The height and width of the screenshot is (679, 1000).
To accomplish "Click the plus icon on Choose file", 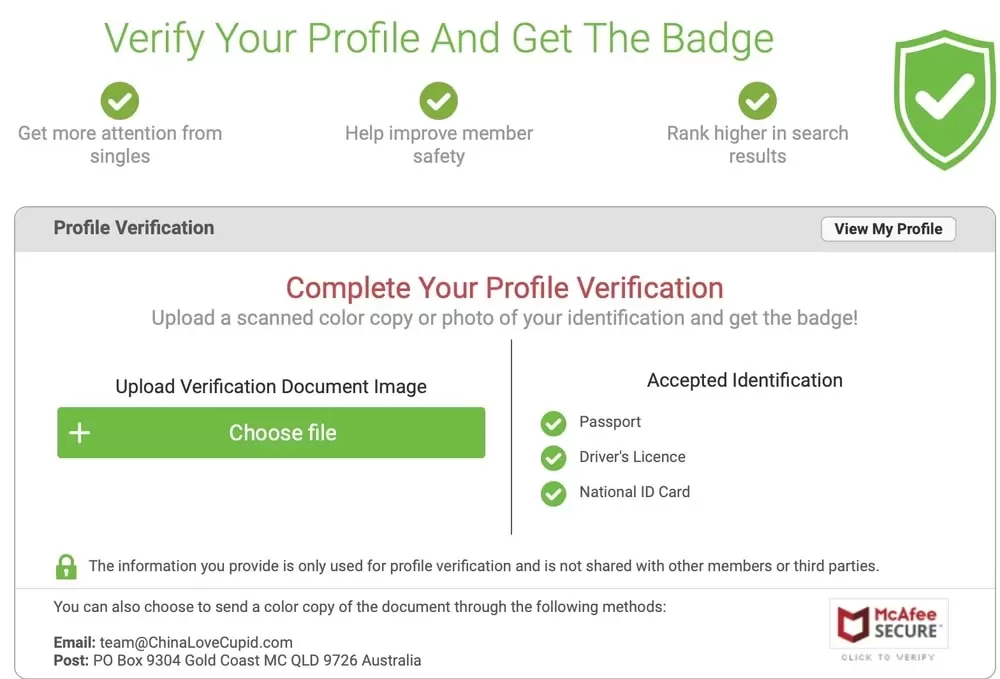I will tap(80, 433).
